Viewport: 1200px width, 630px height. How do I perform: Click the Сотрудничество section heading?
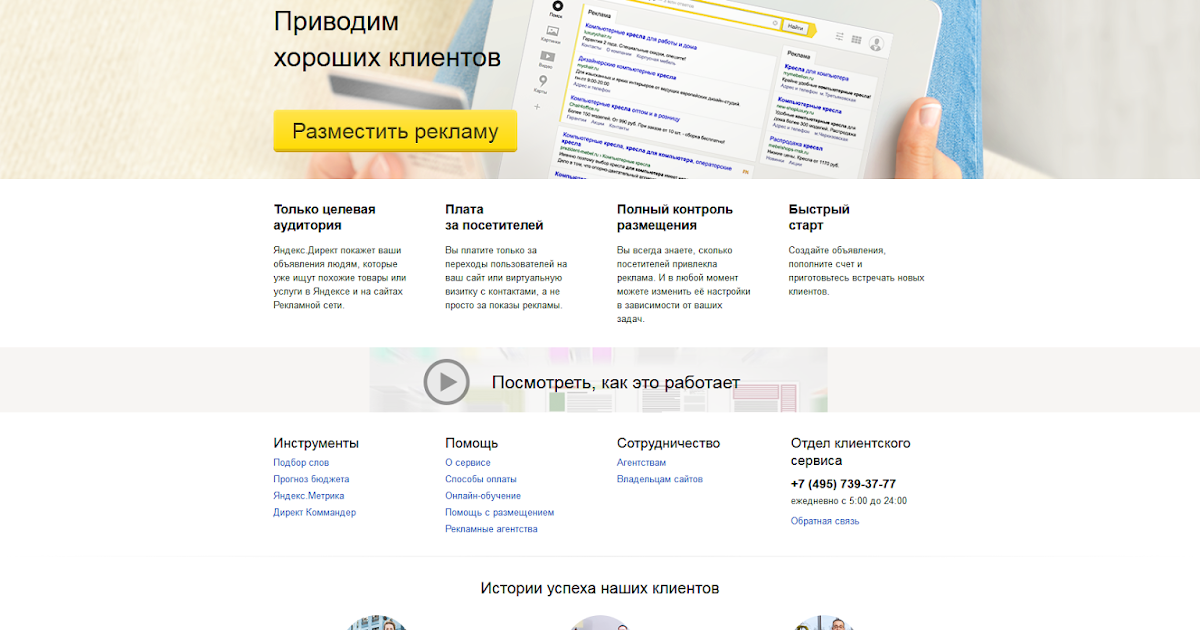[668, 443]
